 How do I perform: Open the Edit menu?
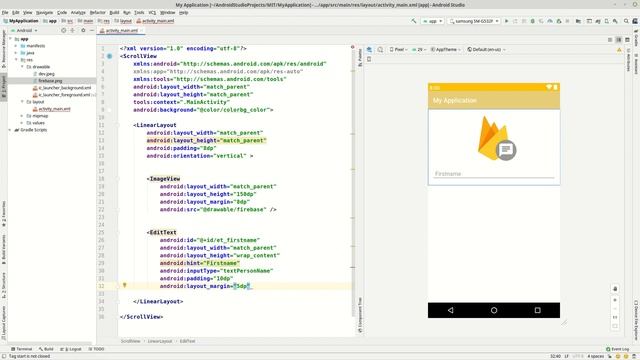pyautogui.click(x=16, y=13)
